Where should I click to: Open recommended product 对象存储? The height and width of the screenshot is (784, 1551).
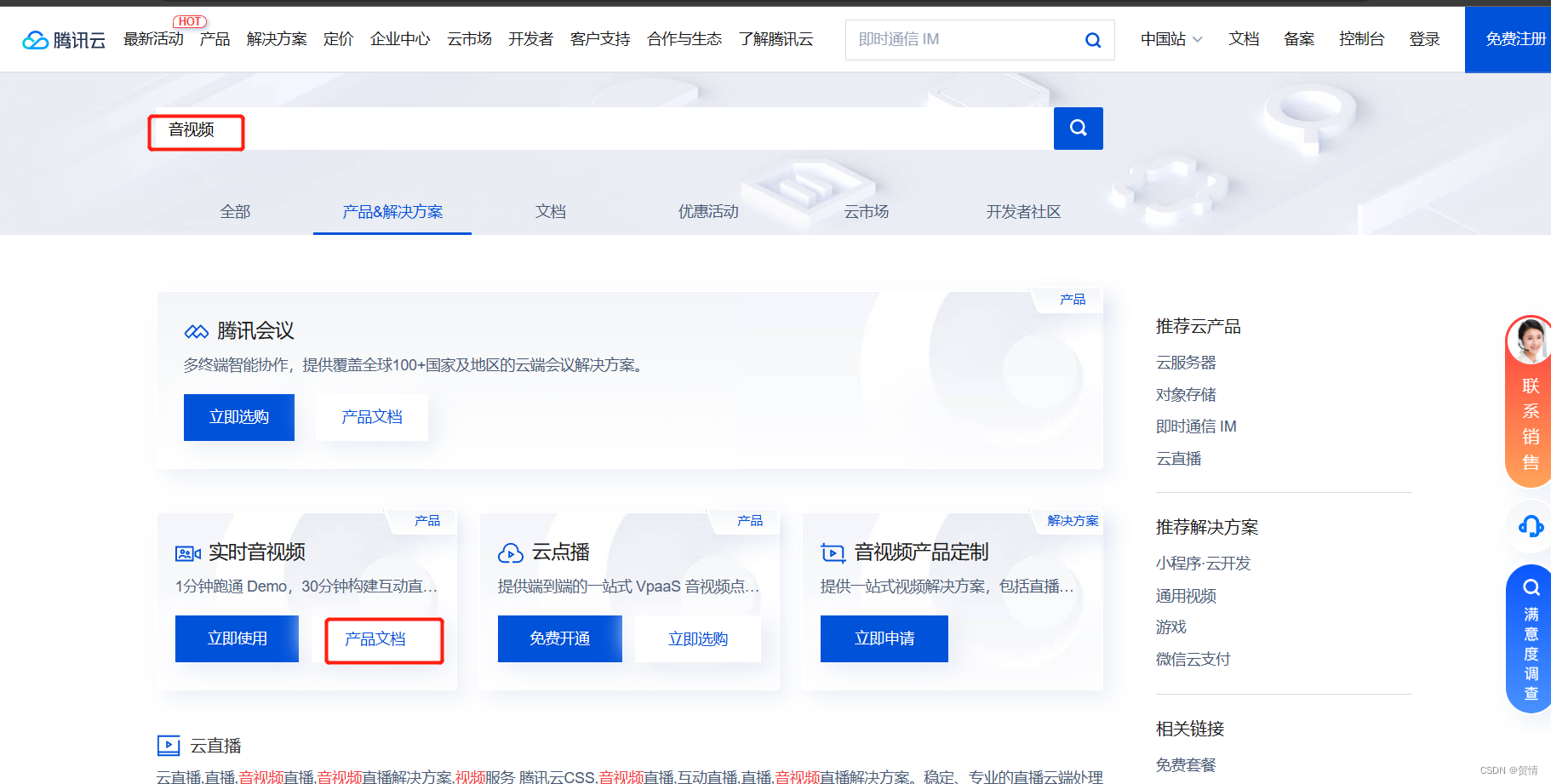1186,395
